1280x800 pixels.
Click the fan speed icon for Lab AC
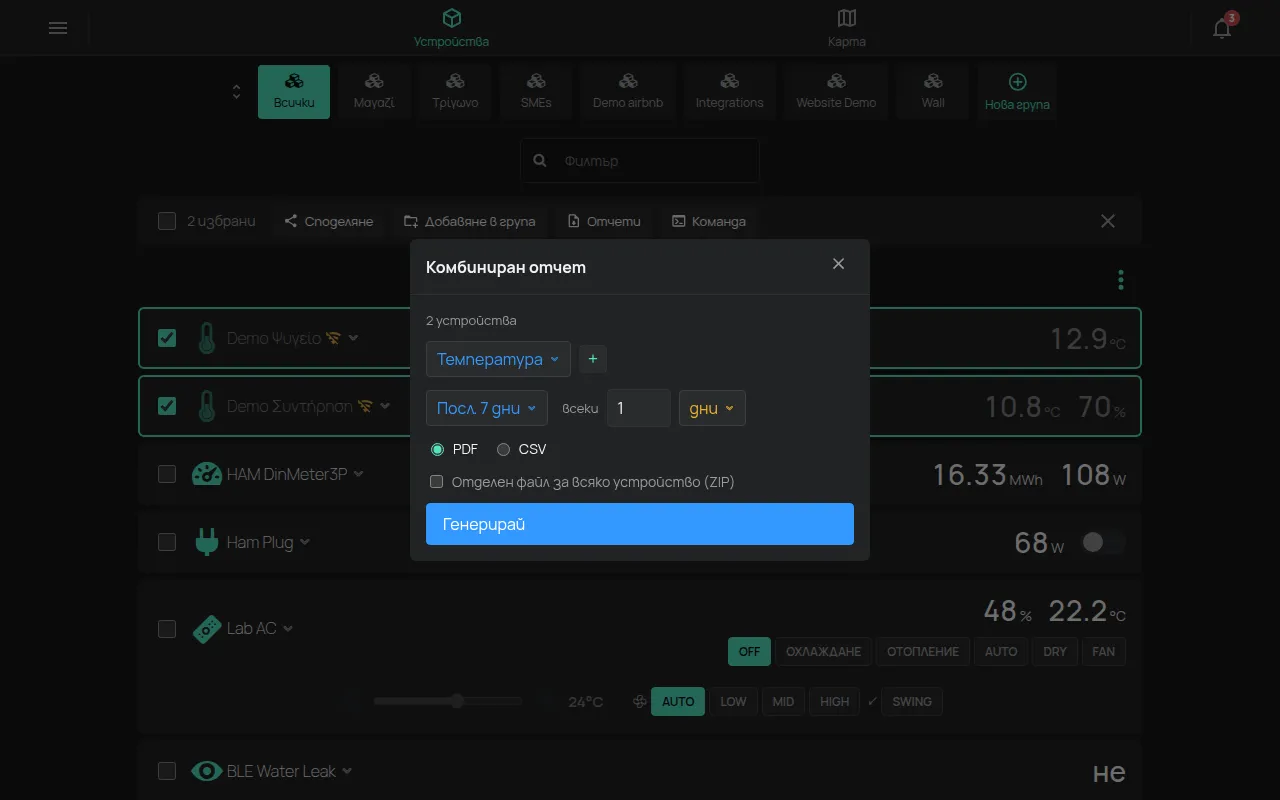[639, 702]
